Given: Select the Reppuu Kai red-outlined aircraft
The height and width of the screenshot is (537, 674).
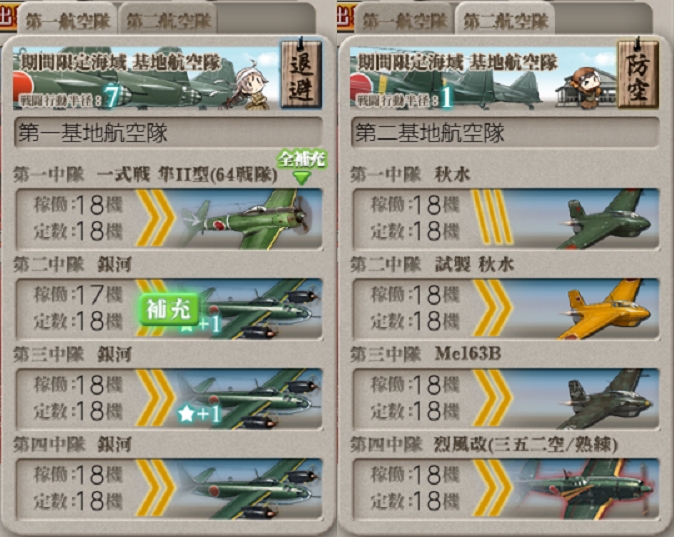Looking at the screenshot, I should click(506, 488).
